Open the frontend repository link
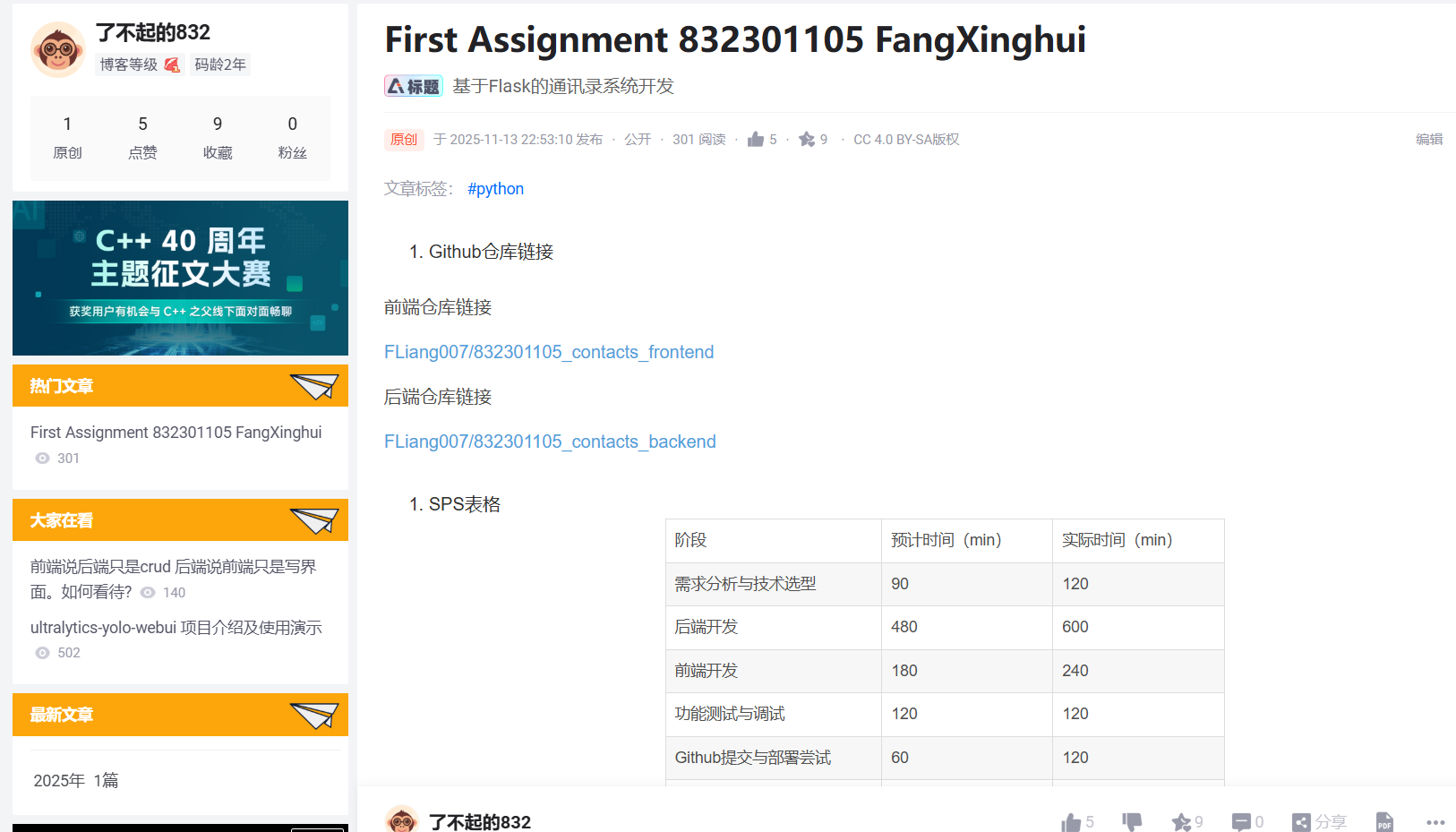Viewport: 1456px width, 832px height. coord(549,352)
